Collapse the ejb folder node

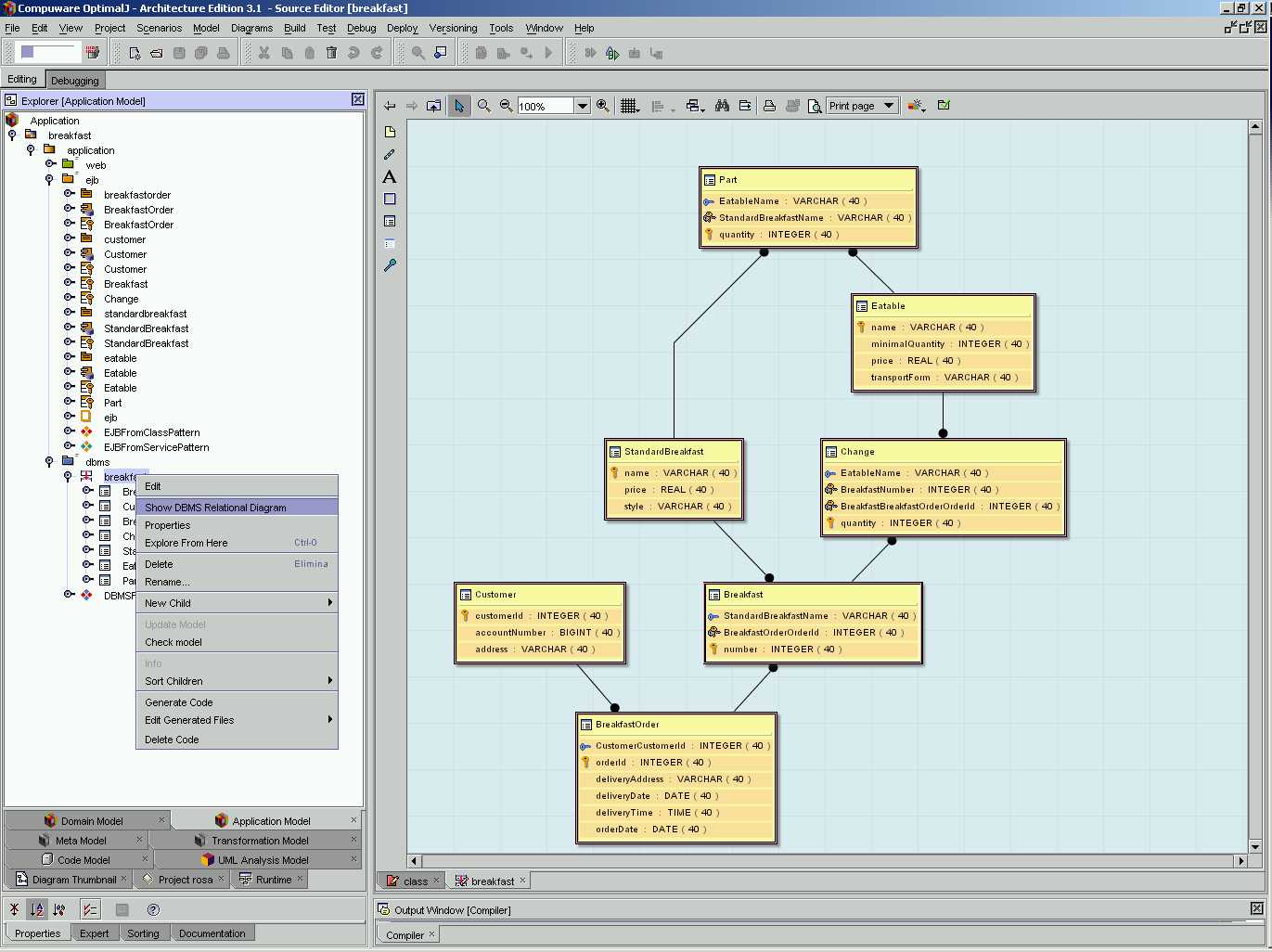point(49,179)
